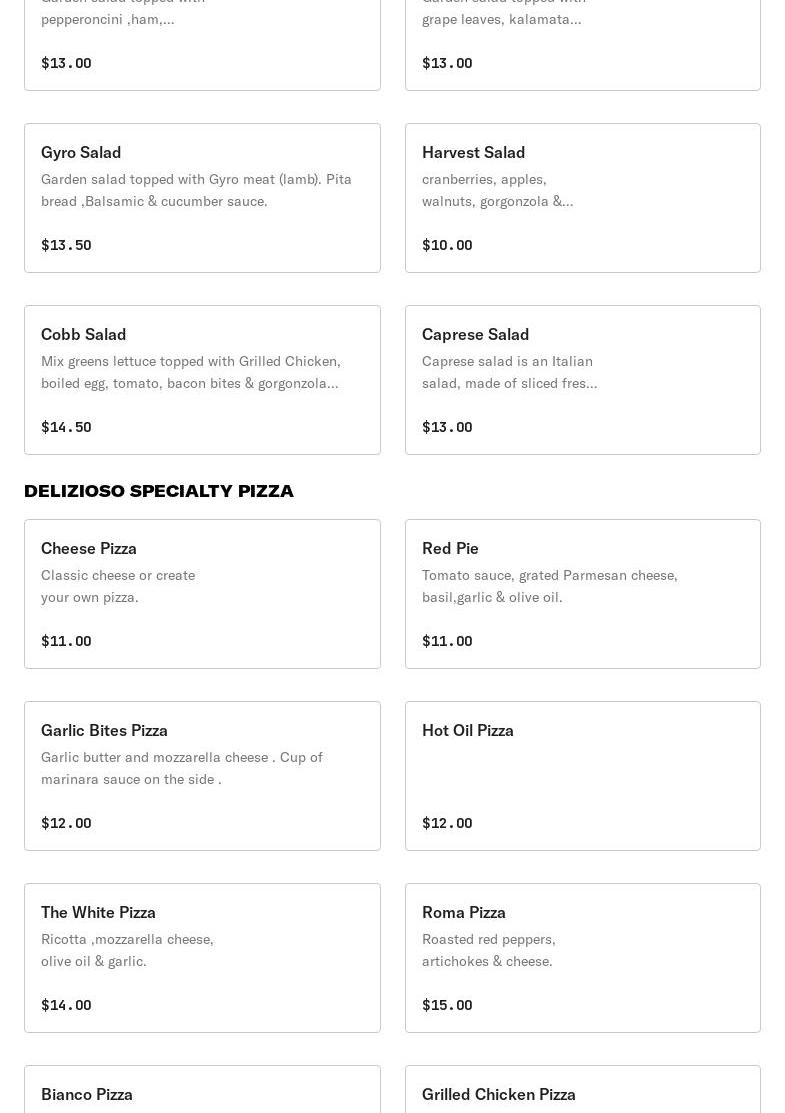Select the Harvest Salad title
This screenshot has width=785, height=1113.
[x=473, y=152]
